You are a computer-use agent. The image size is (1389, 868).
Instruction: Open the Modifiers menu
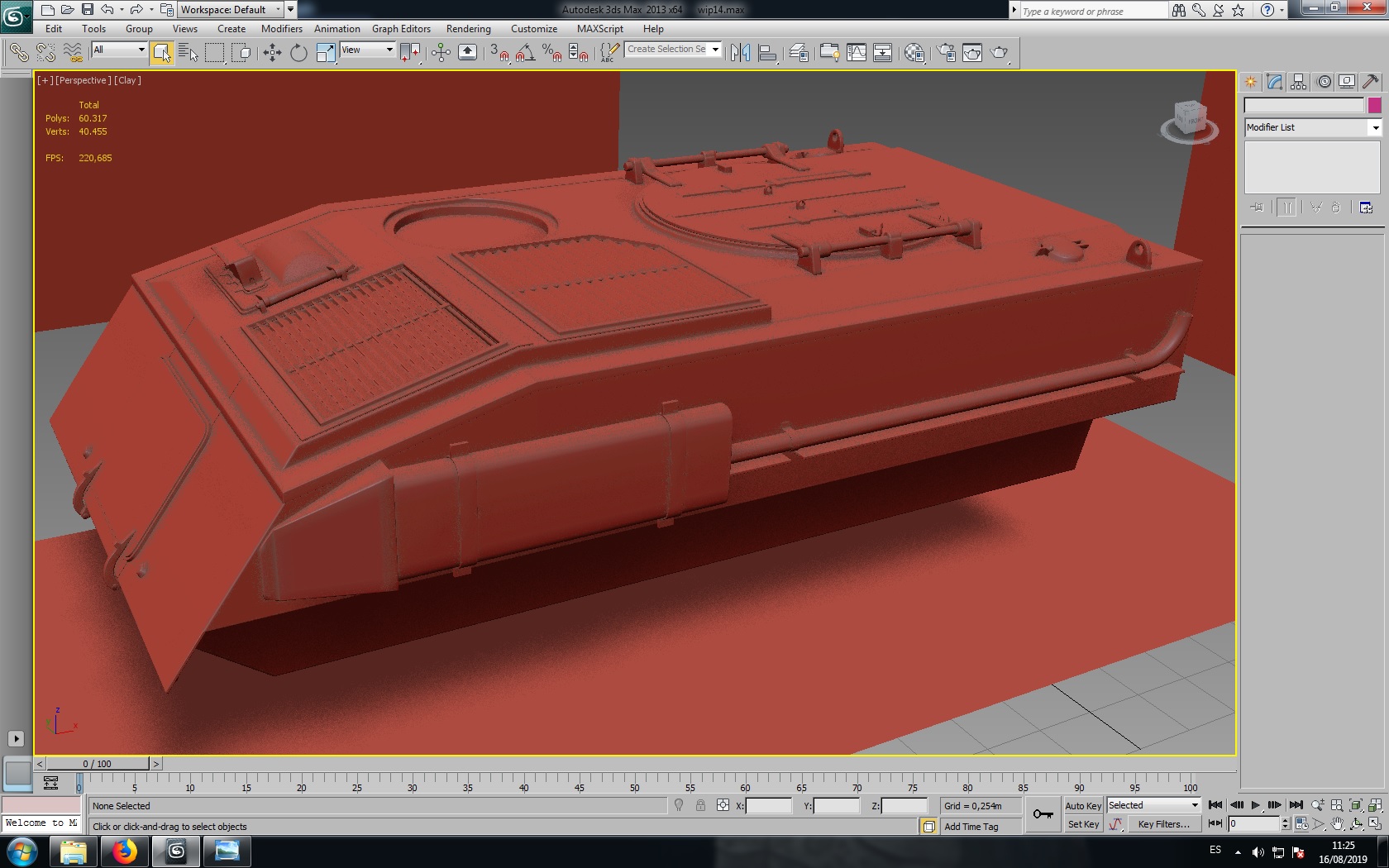282,29
